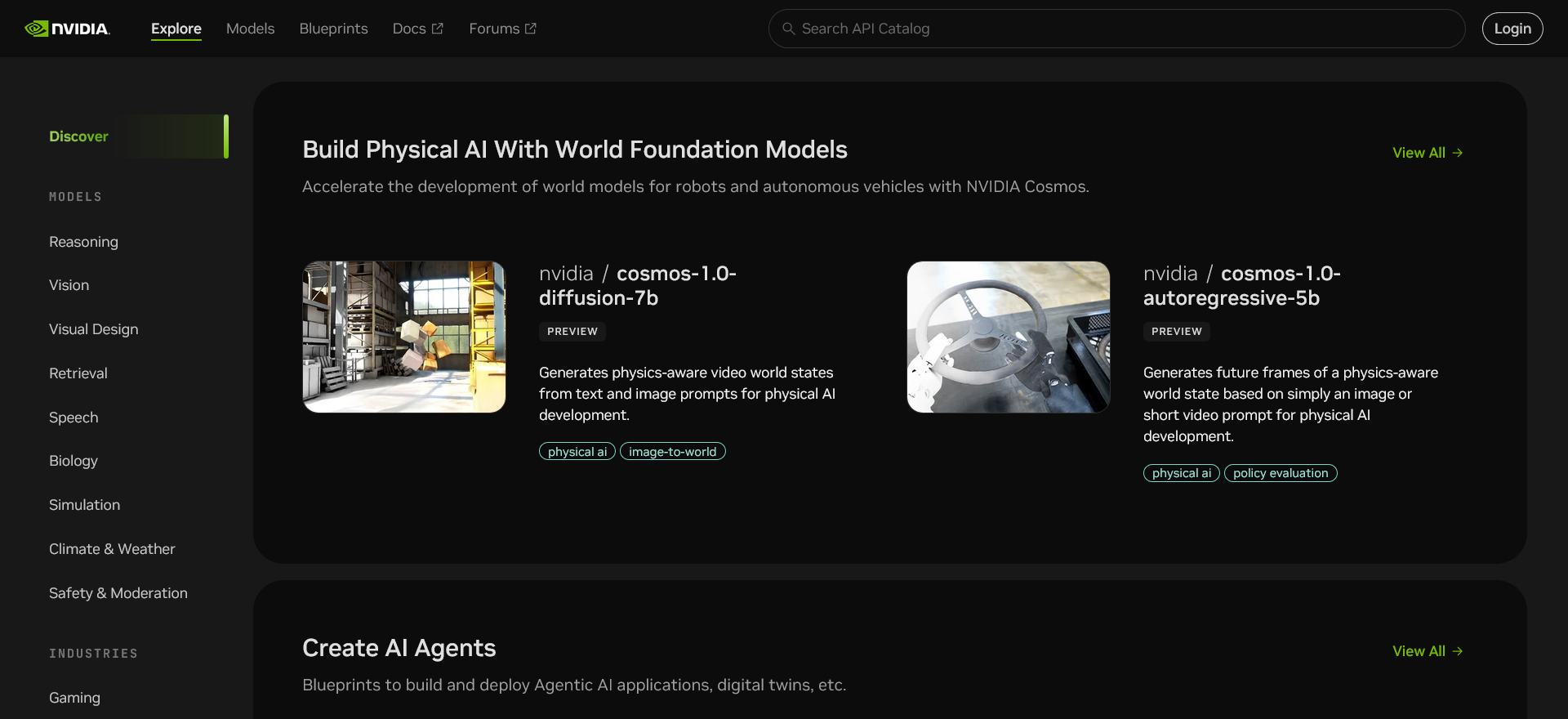Click physical ai tag on diffusion-7b card
The height and width of the screenshot is (719, 1568).
point(577,451)
